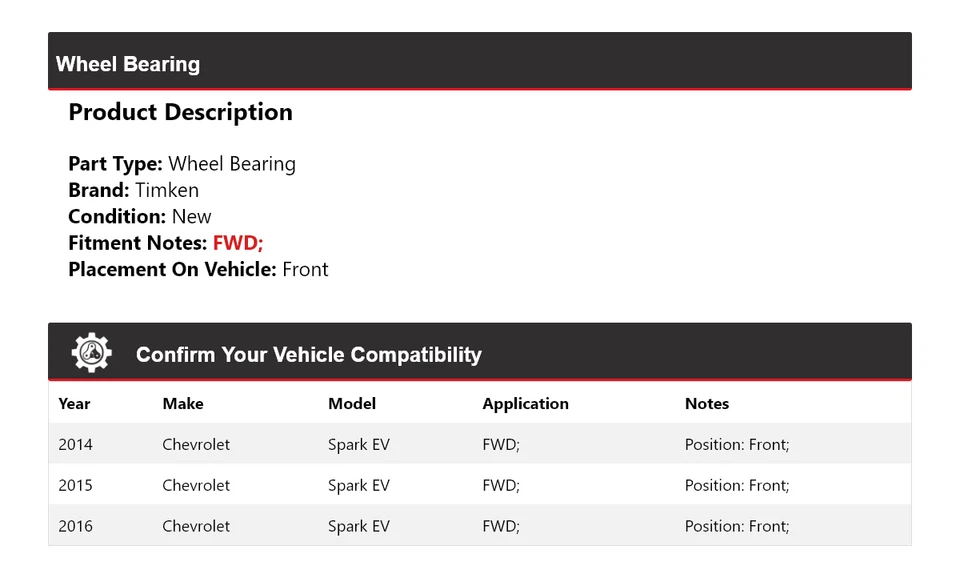Click the Make column header
The height and width of the screenshot is (578, 960).
click(183, 404)
